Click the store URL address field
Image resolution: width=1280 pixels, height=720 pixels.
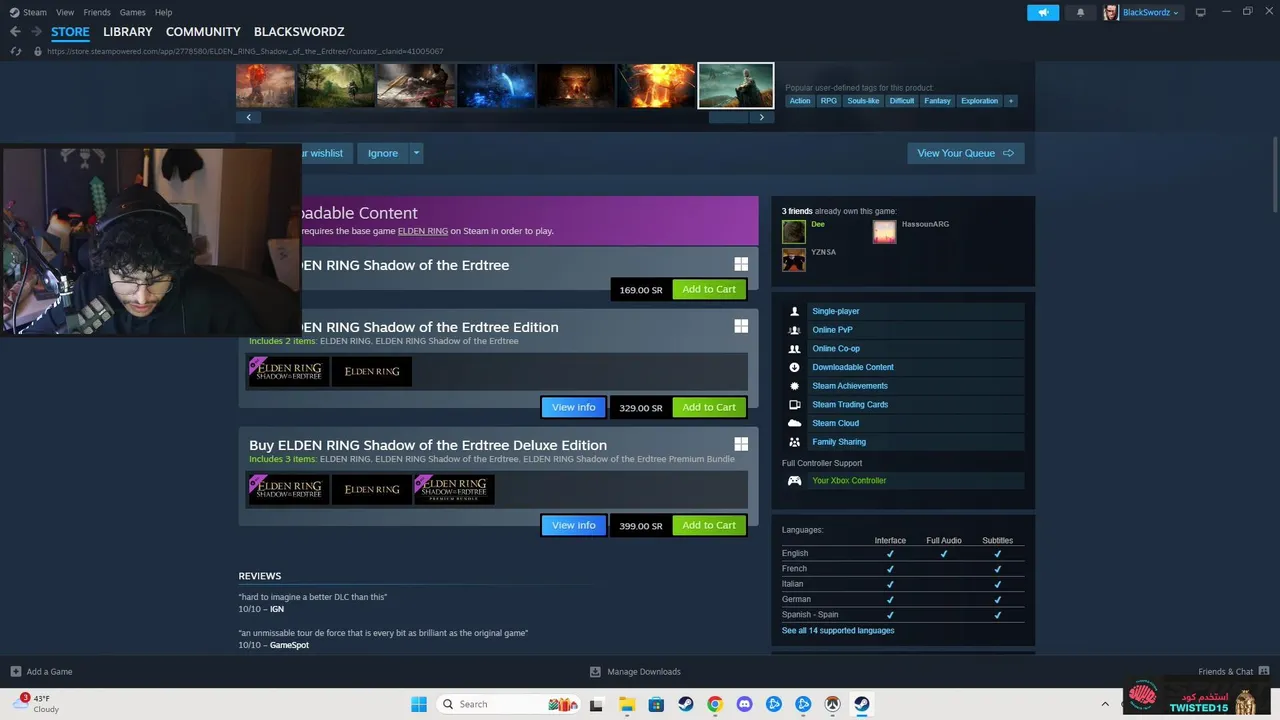[245, 51]
